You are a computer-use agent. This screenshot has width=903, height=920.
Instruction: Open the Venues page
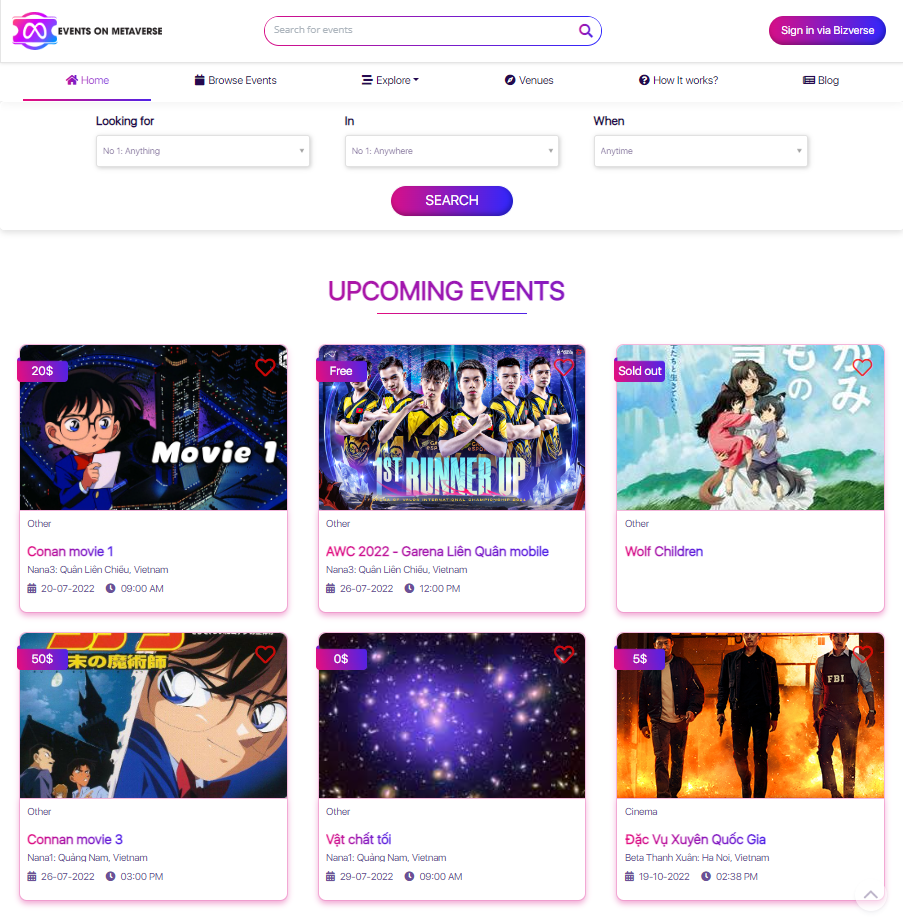click(x=529, y=80)
